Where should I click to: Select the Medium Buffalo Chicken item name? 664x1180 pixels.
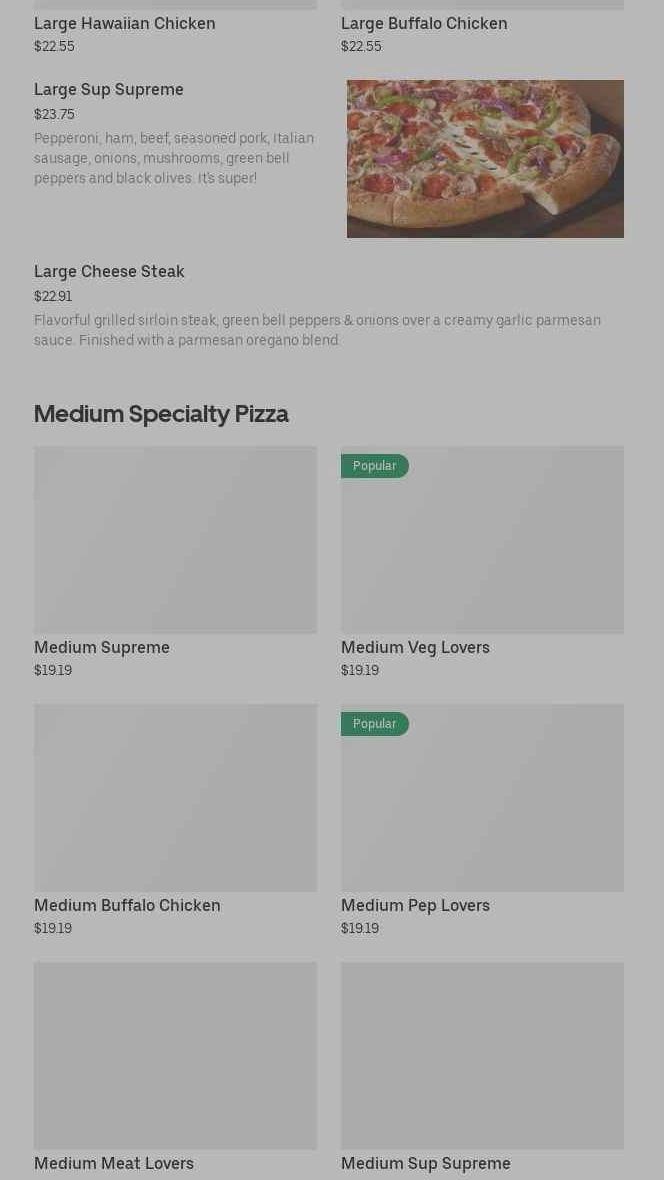(127, 906)
